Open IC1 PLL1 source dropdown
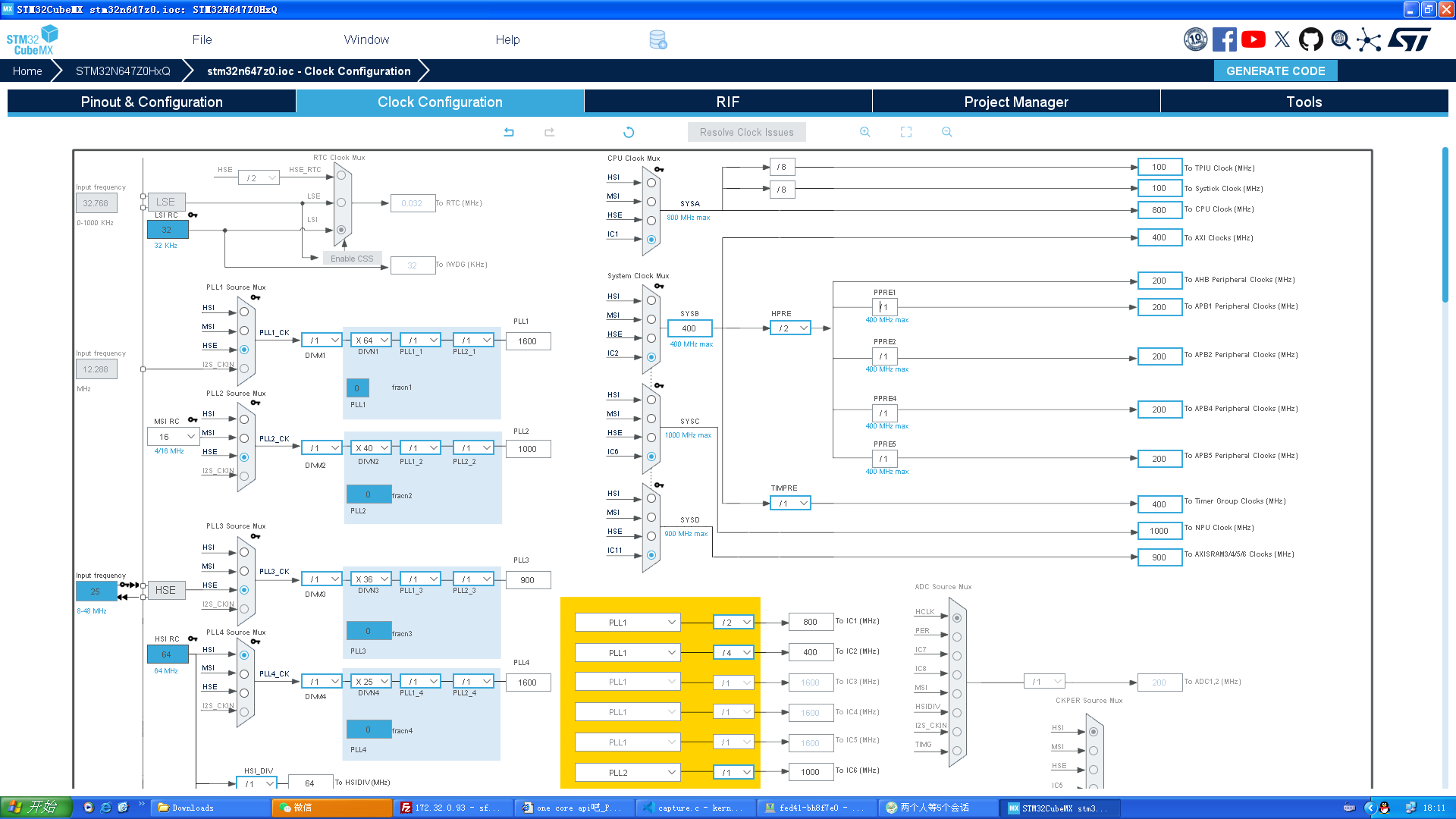 click(x=627, y=623)
